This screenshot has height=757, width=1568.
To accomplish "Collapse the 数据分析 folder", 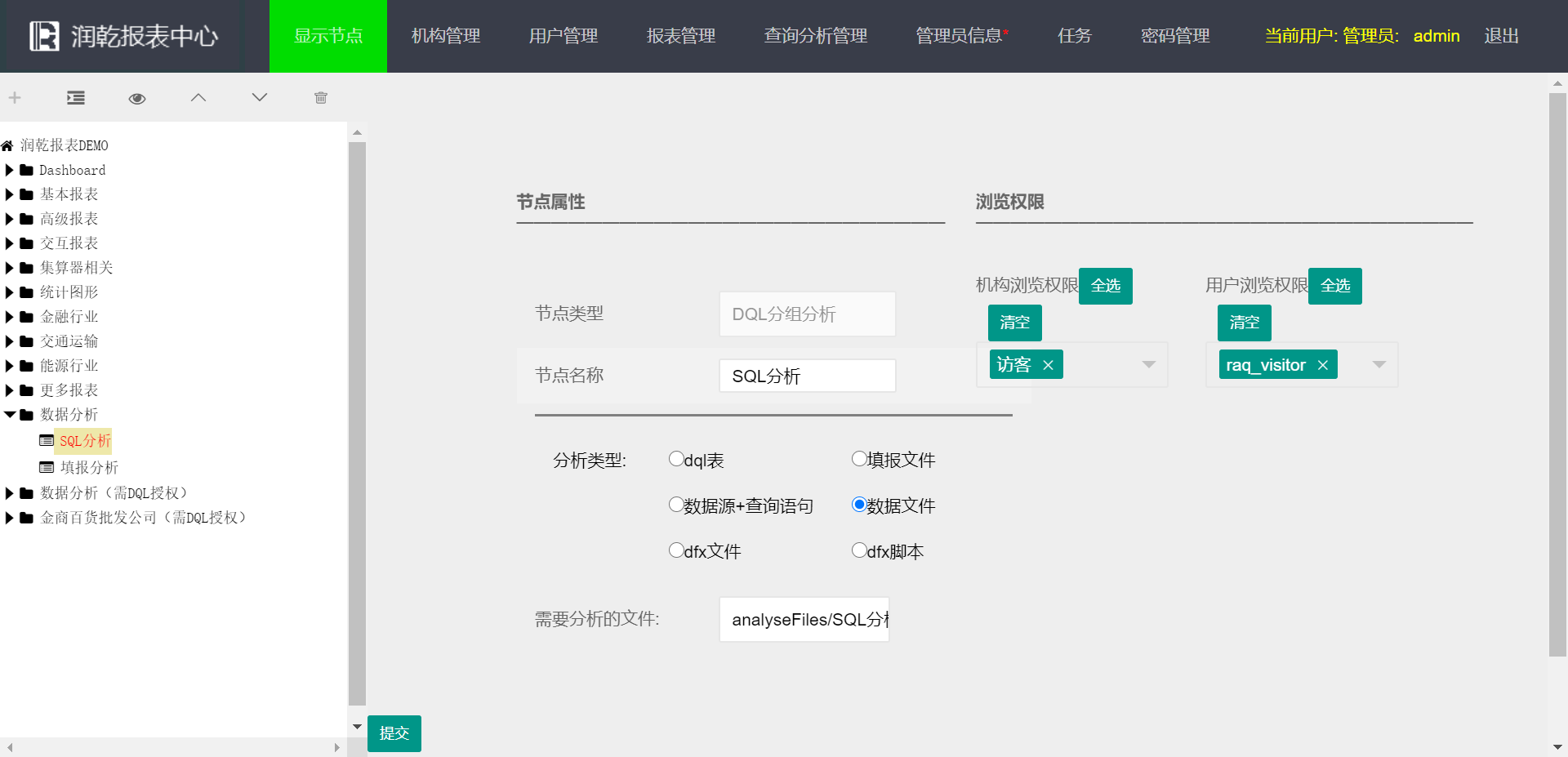I will click(x=10, y=415).
